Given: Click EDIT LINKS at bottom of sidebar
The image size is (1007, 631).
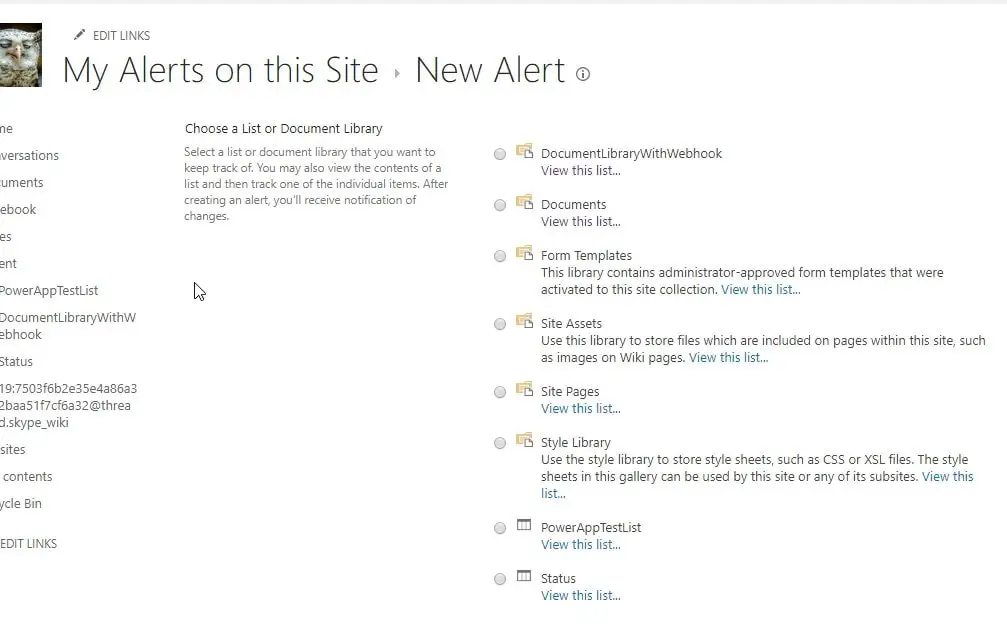Looking at the screenshot, I should (28, 544).
